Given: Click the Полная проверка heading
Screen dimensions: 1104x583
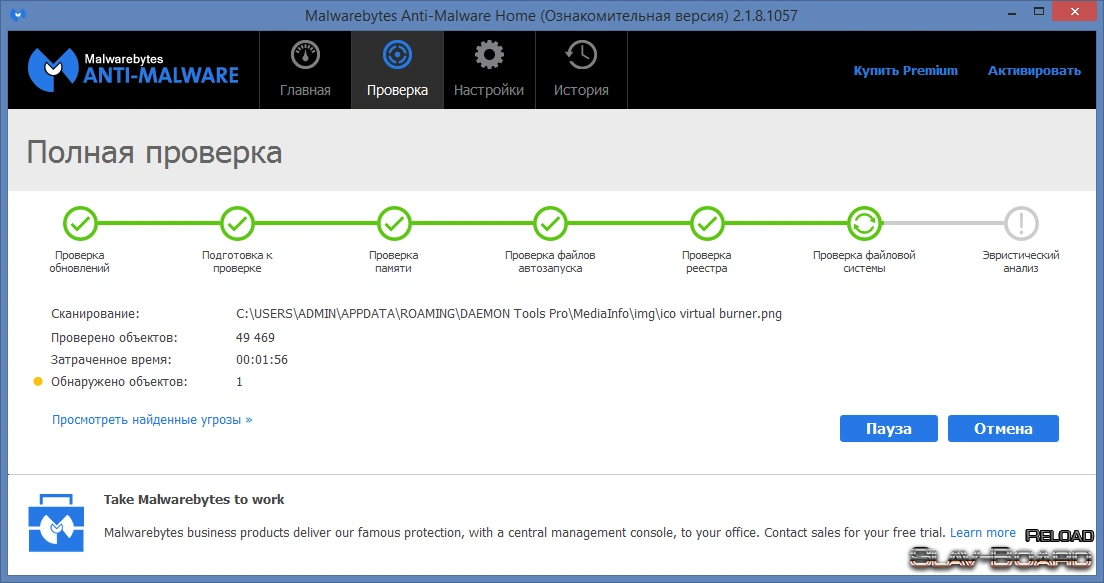Looking at the screenshot, I should (x=154, y=153).
